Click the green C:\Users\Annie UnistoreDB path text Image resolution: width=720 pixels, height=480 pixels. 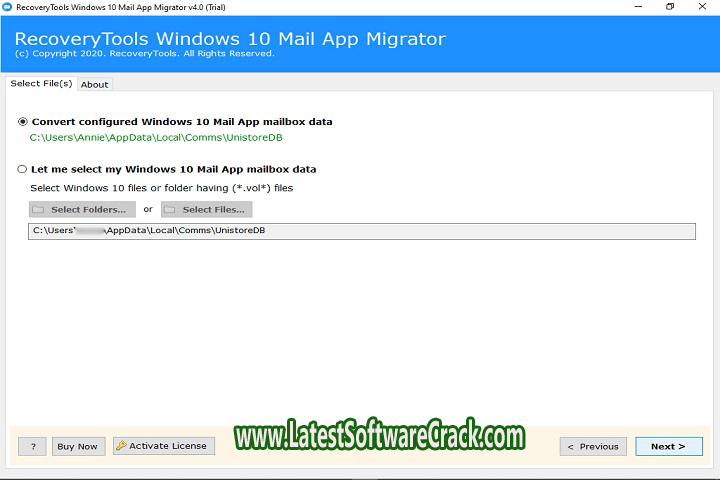[156, 138]
